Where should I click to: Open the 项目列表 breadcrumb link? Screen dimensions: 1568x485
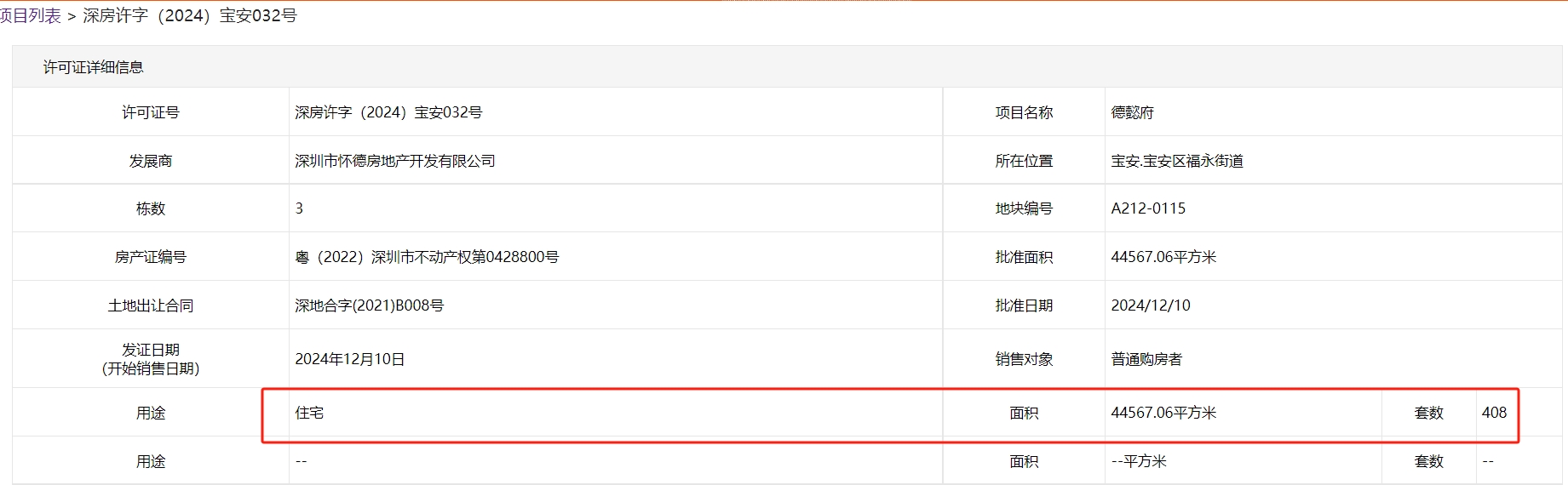(x=31, y=16)
